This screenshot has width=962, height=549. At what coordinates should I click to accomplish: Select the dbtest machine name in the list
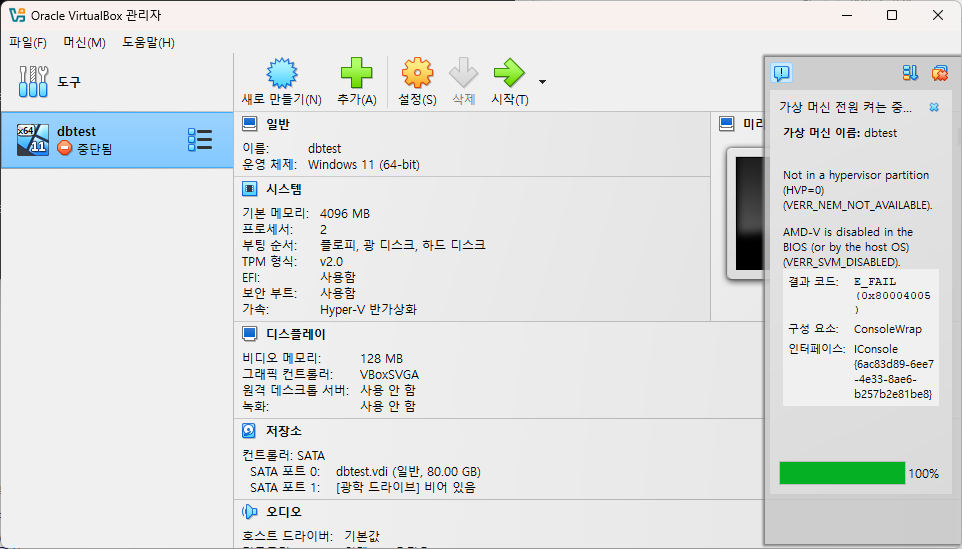pos(77,131)
